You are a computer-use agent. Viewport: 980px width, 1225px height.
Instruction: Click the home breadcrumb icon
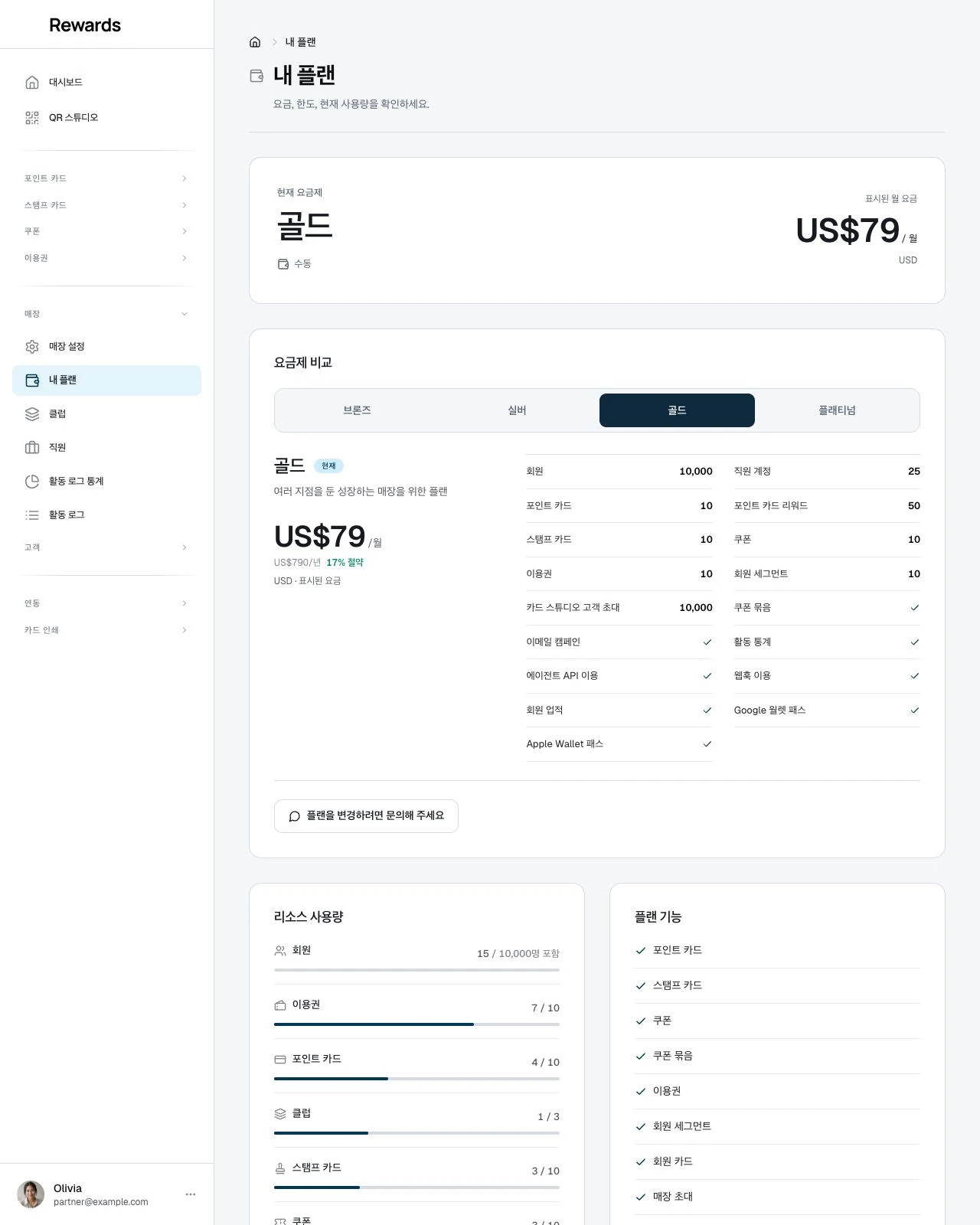point(255,42)
